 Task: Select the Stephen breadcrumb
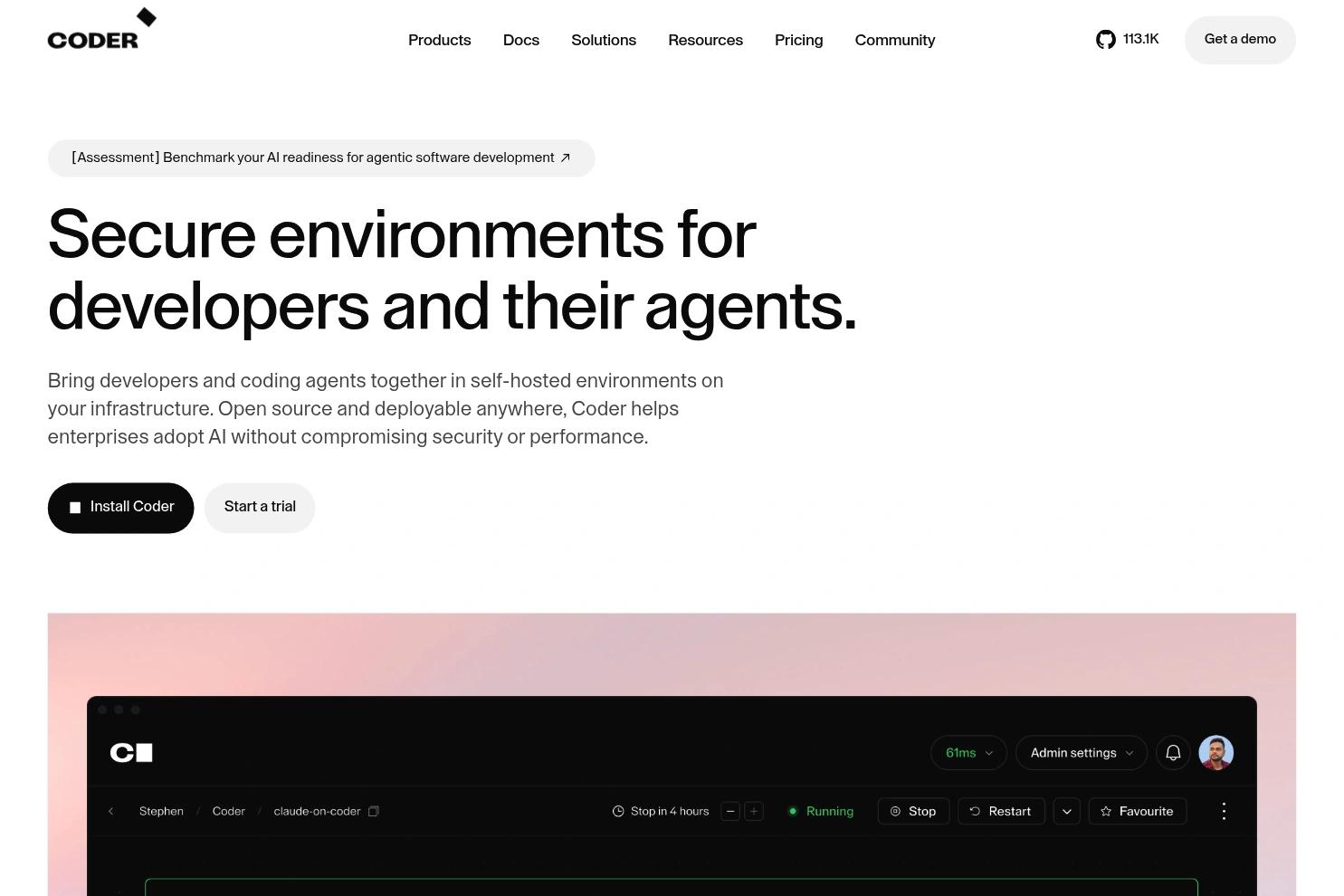(161, 812)
